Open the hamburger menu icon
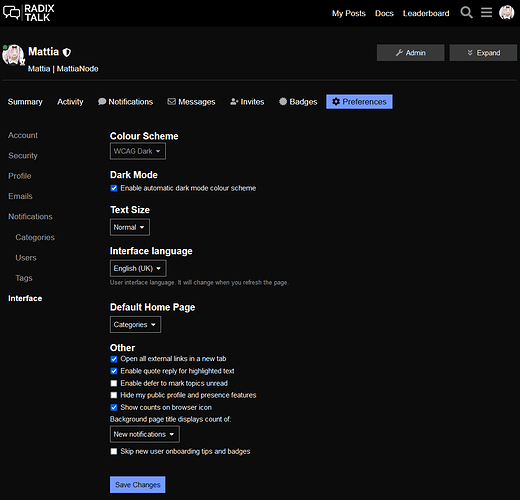Screen dimensions: 520x500 pos(486,13)
